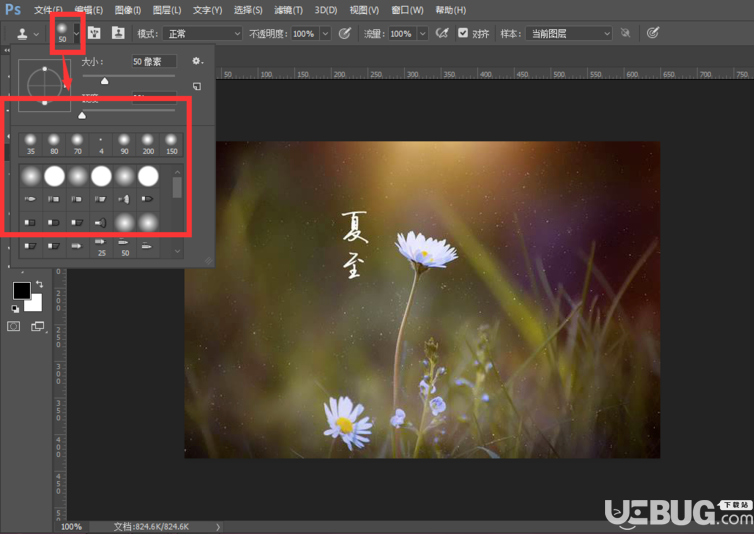
Task: Click the Ps application logo
Action: click(13, 10)
